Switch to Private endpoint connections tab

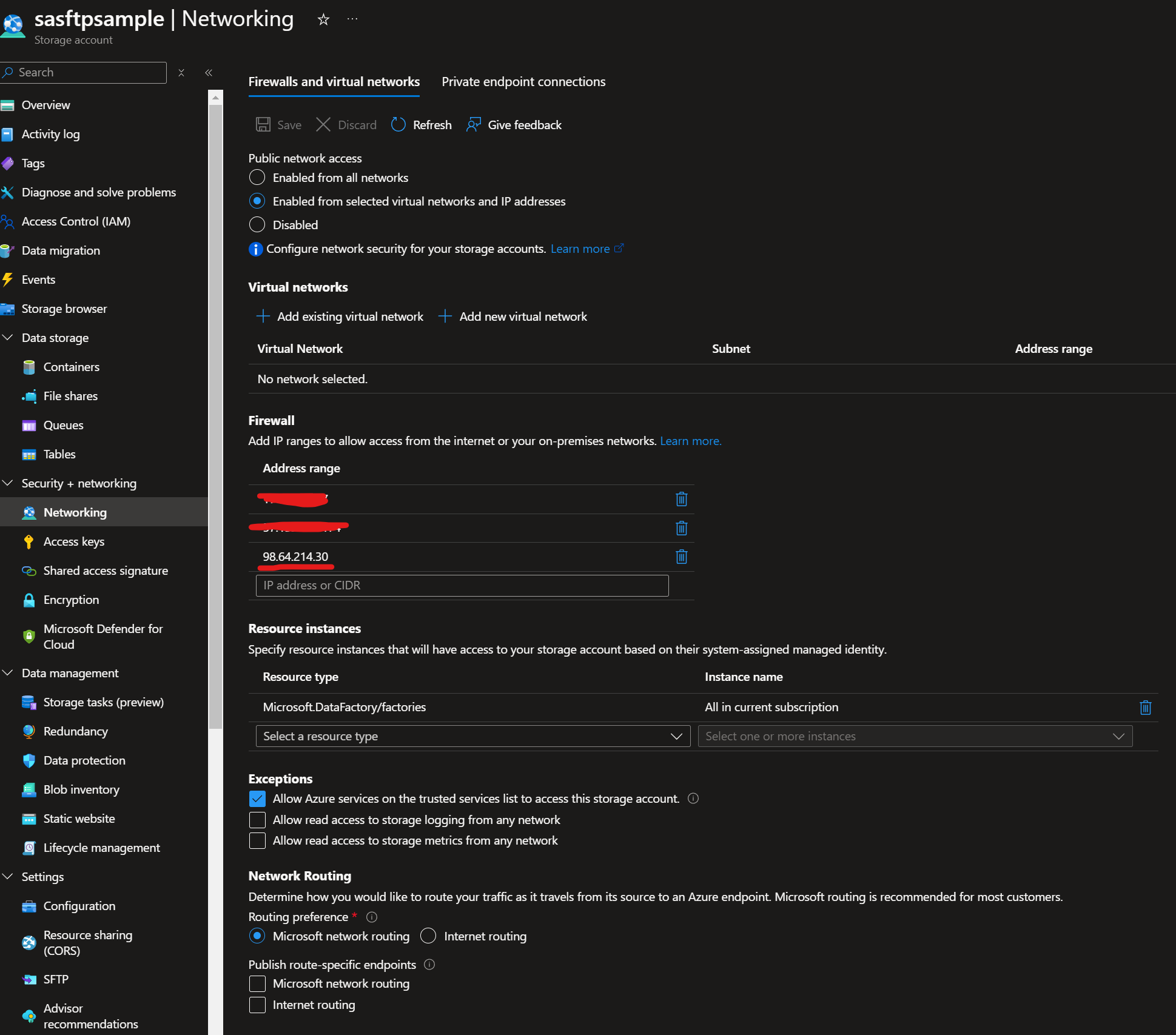click(523, 81)
